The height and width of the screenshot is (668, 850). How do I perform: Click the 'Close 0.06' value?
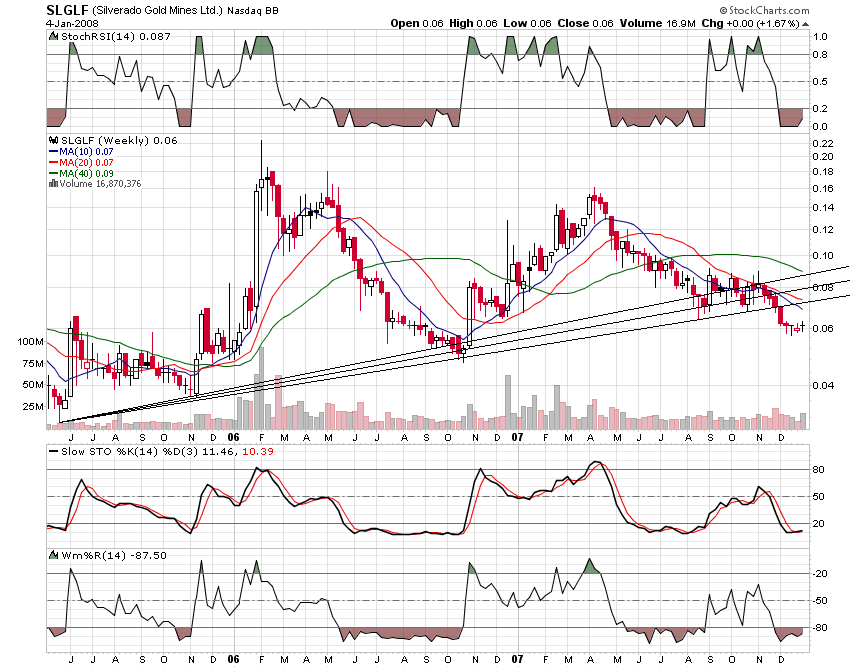(x=585, y=23)
